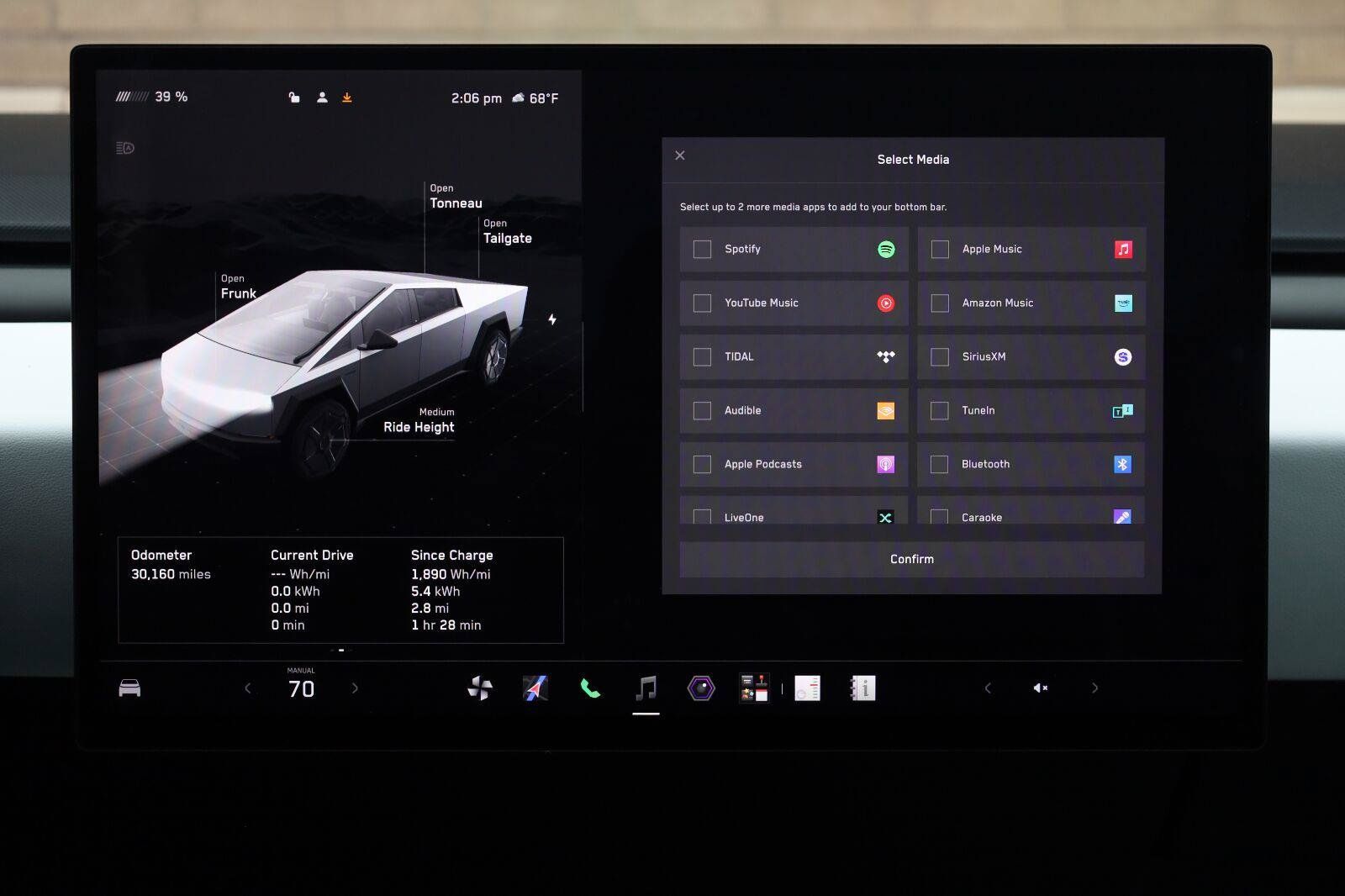Open the calendar app icon
The height and width of the screenshot is (896, 1345).
coord(807,688)
